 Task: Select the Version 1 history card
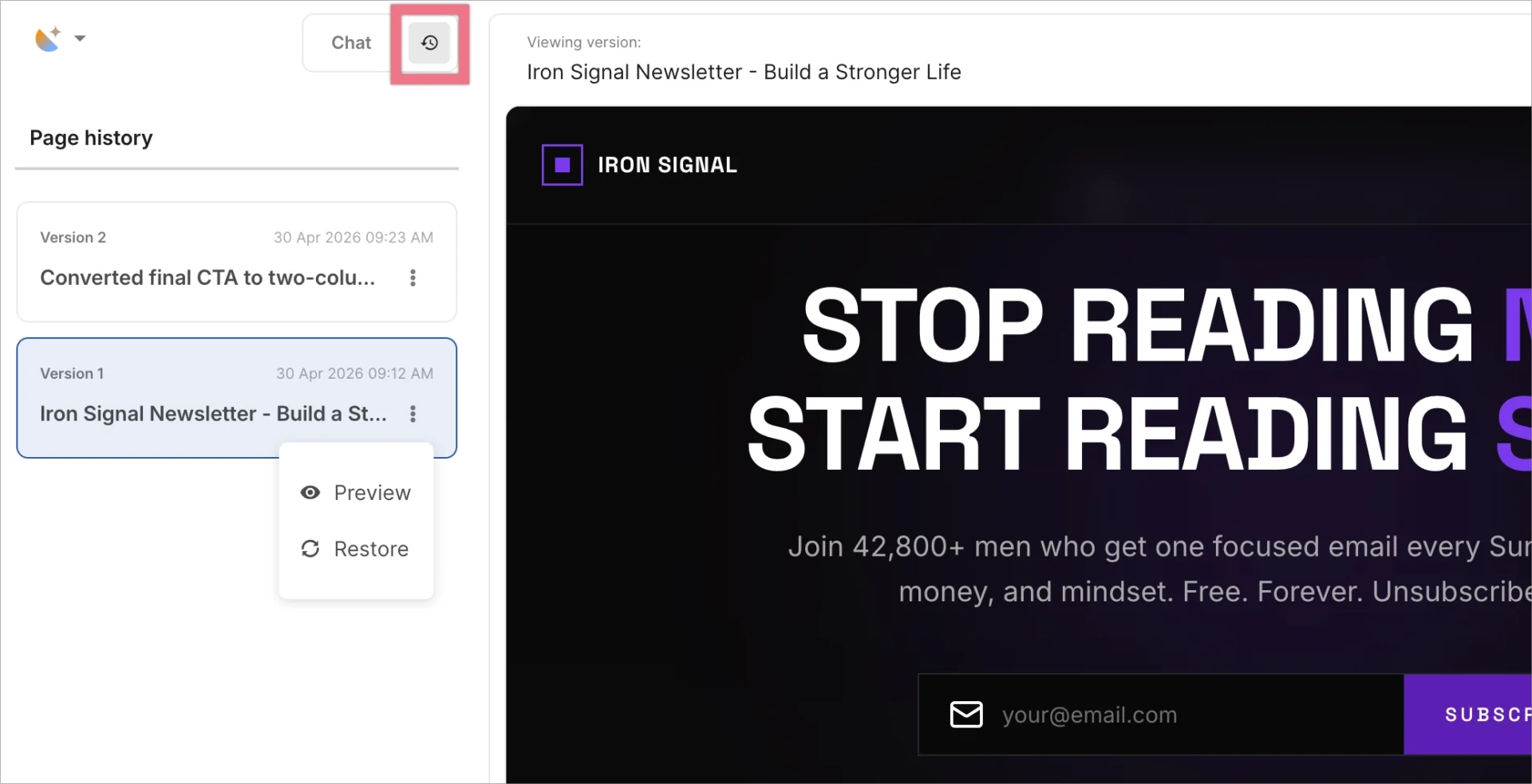237,398
